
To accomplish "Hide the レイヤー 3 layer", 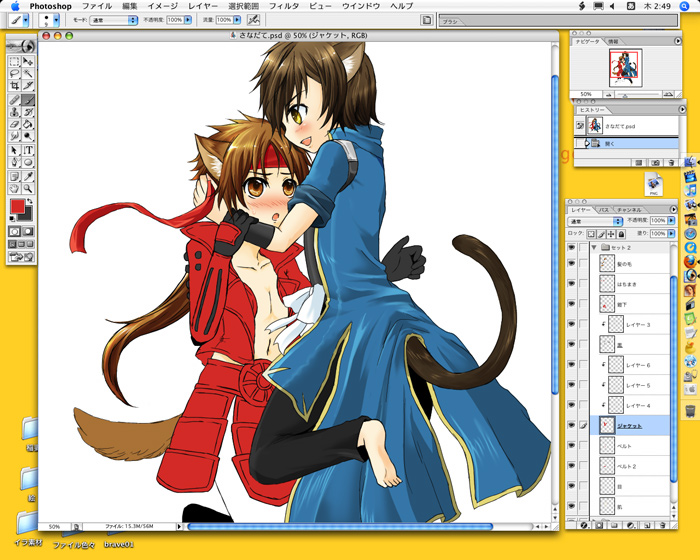I will 571,324.
